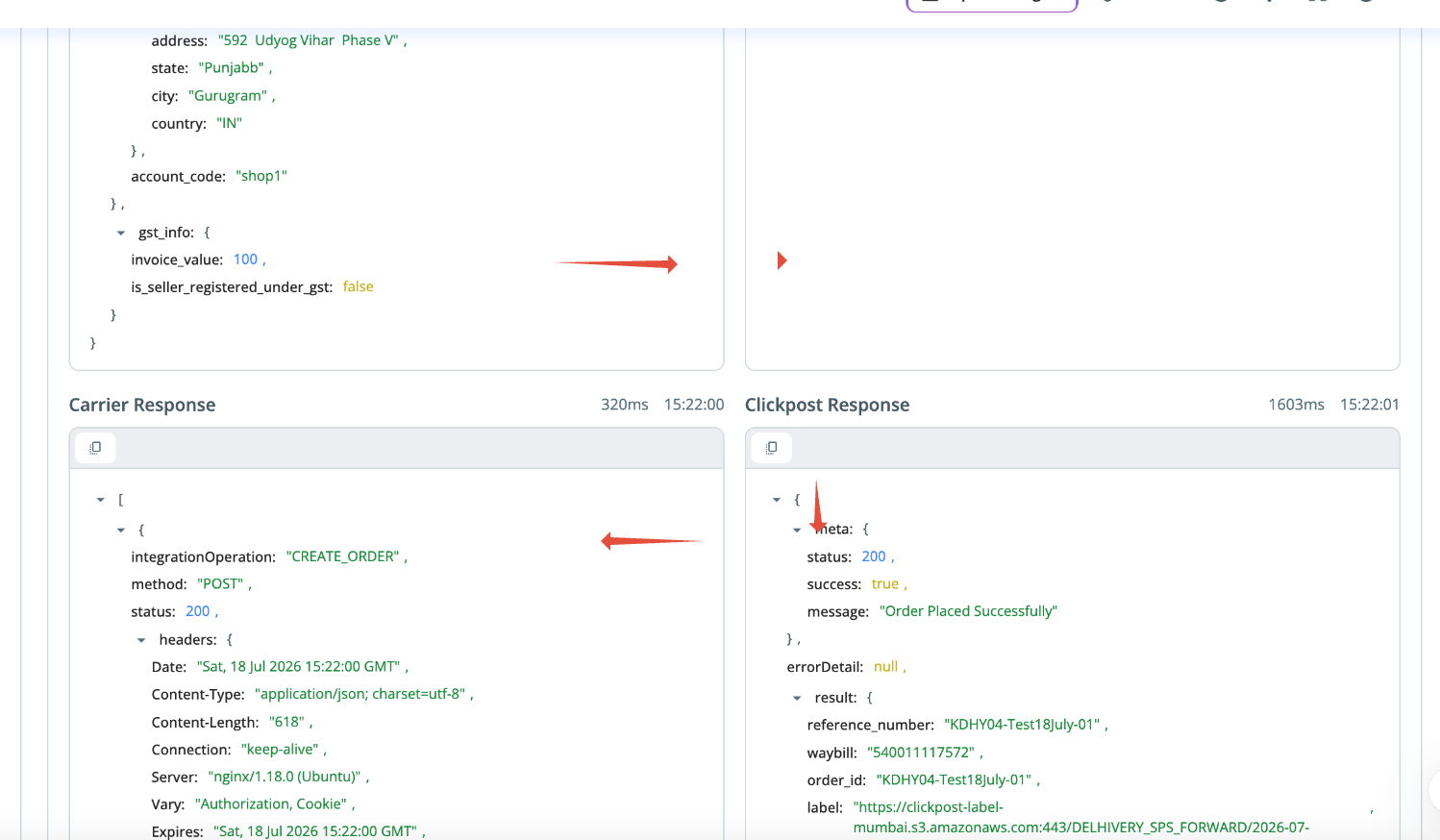Select the Vary value "Authorization, Cookie"

pos(271,803)
